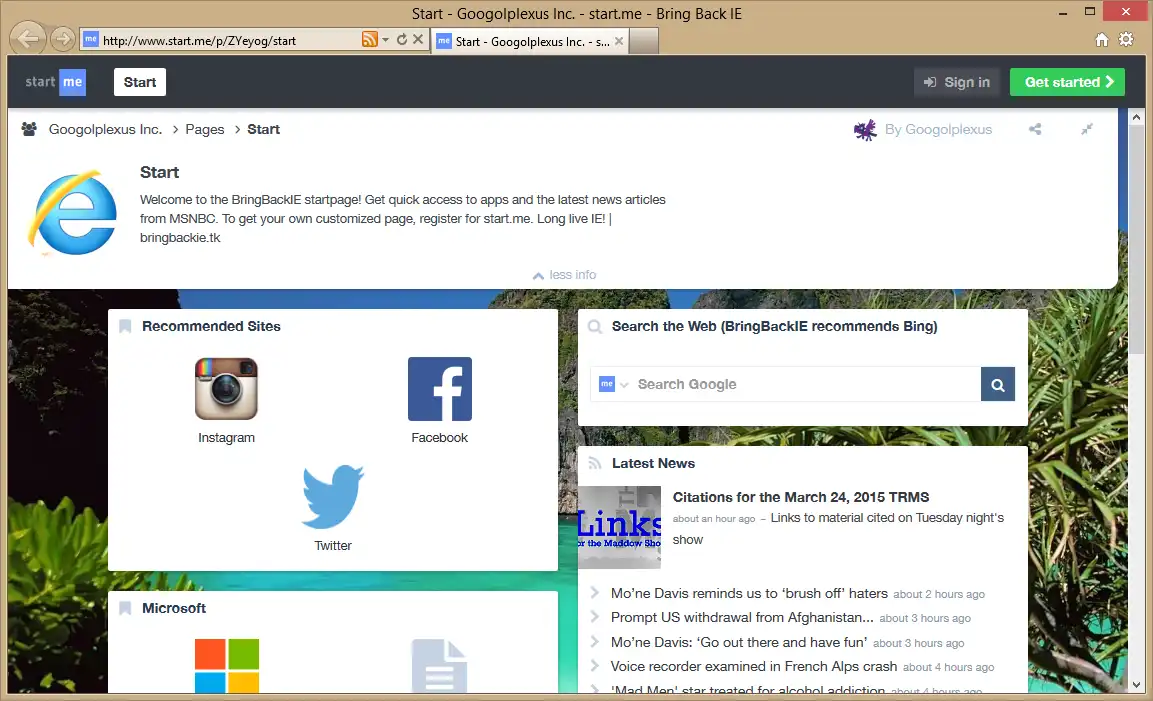The height and width of the screenshot is (701, 1153).
Task: Click the Start breadcrumb item
Action: tap(263, 129)
